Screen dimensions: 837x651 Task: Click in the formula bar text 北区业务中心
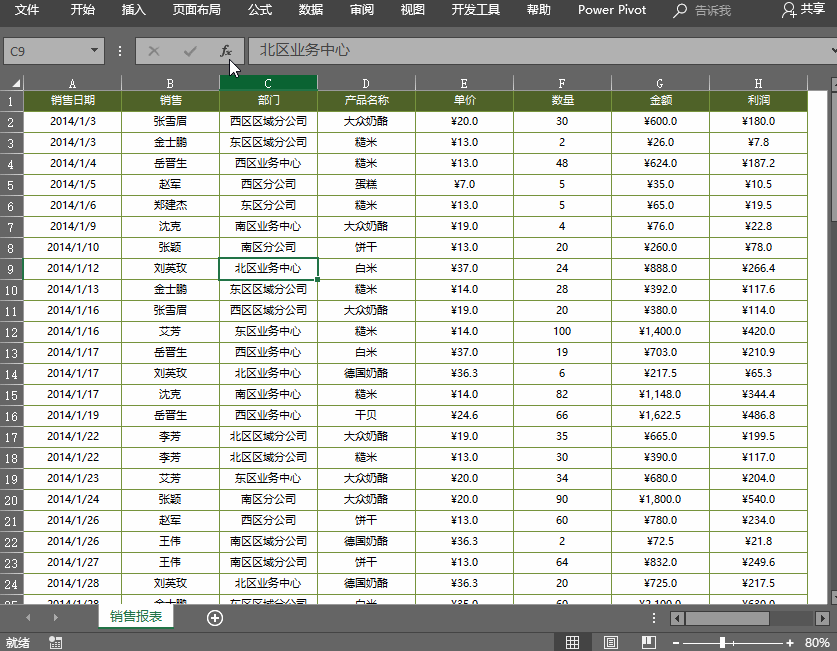(305, 50)
